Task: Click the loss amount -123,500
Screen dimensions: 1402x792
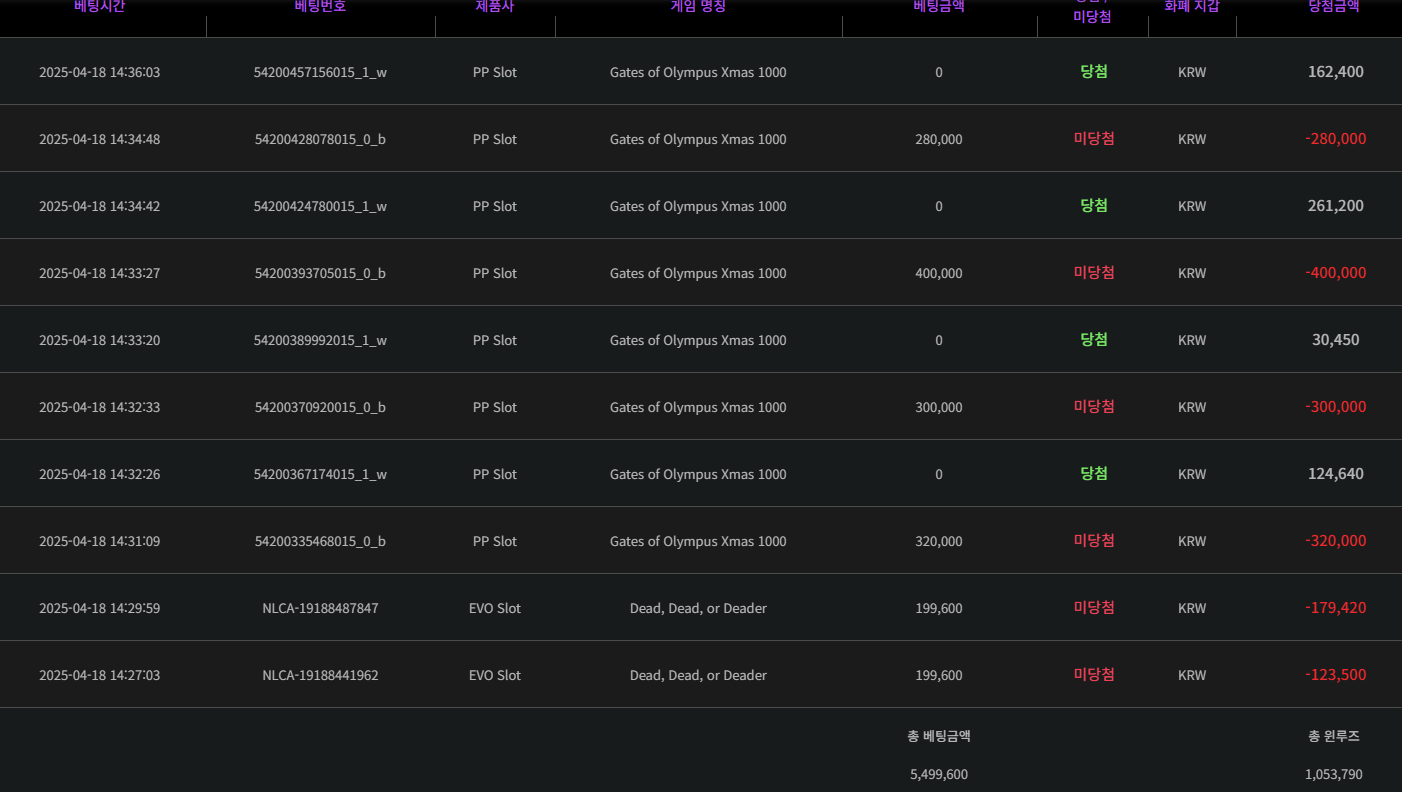Action: click(1335, 675)
